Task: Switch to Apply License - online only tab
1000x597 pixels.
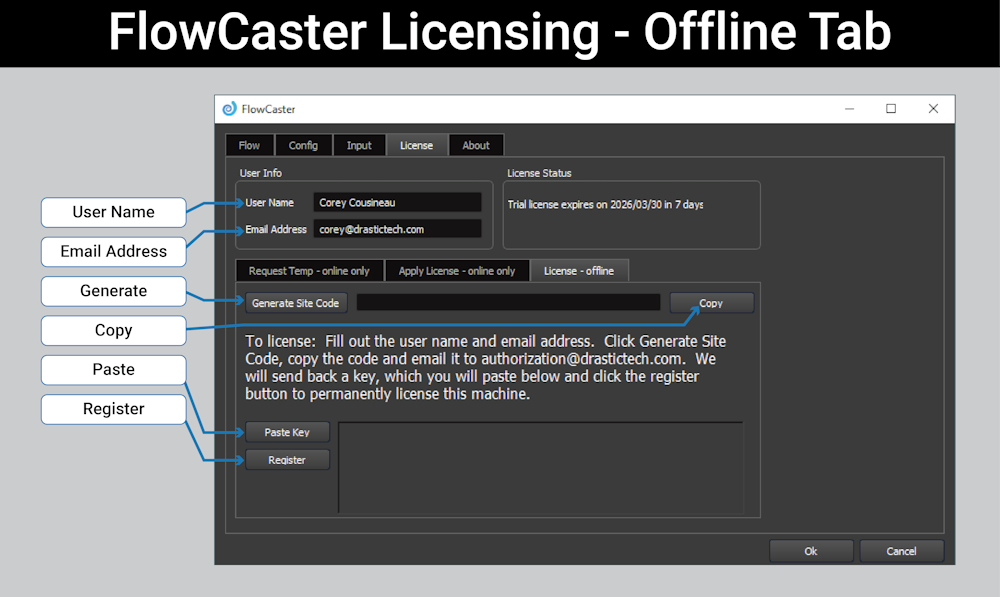Action: [x=457, y=271]
